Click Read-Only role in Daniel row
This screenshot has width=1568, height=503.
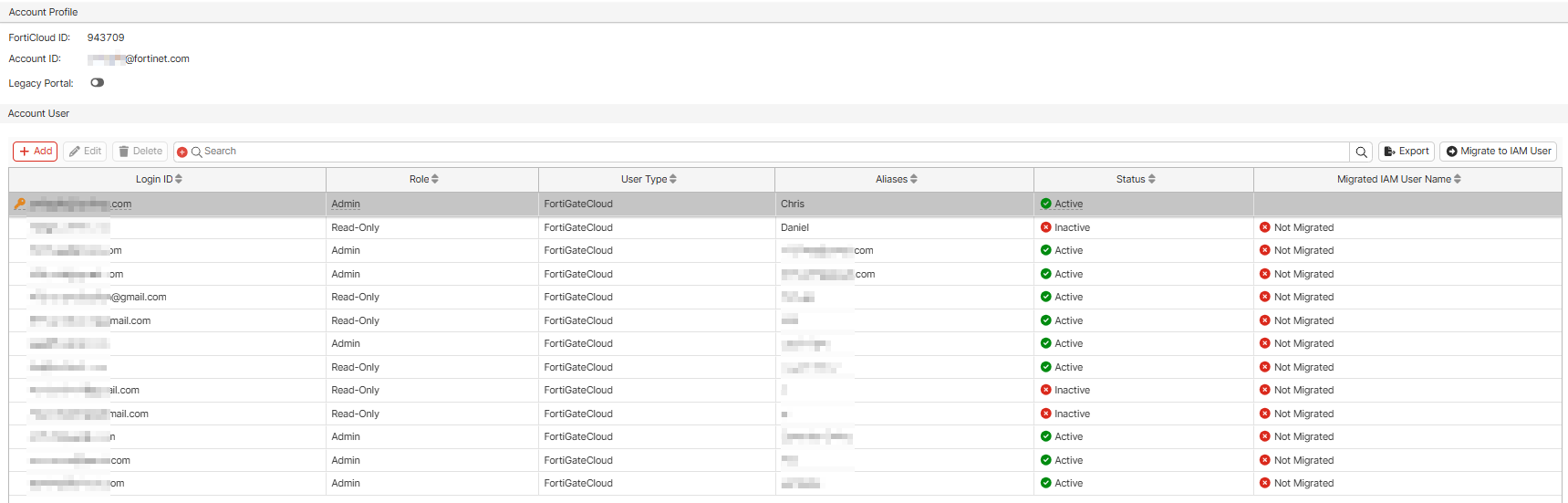[356, 227]
